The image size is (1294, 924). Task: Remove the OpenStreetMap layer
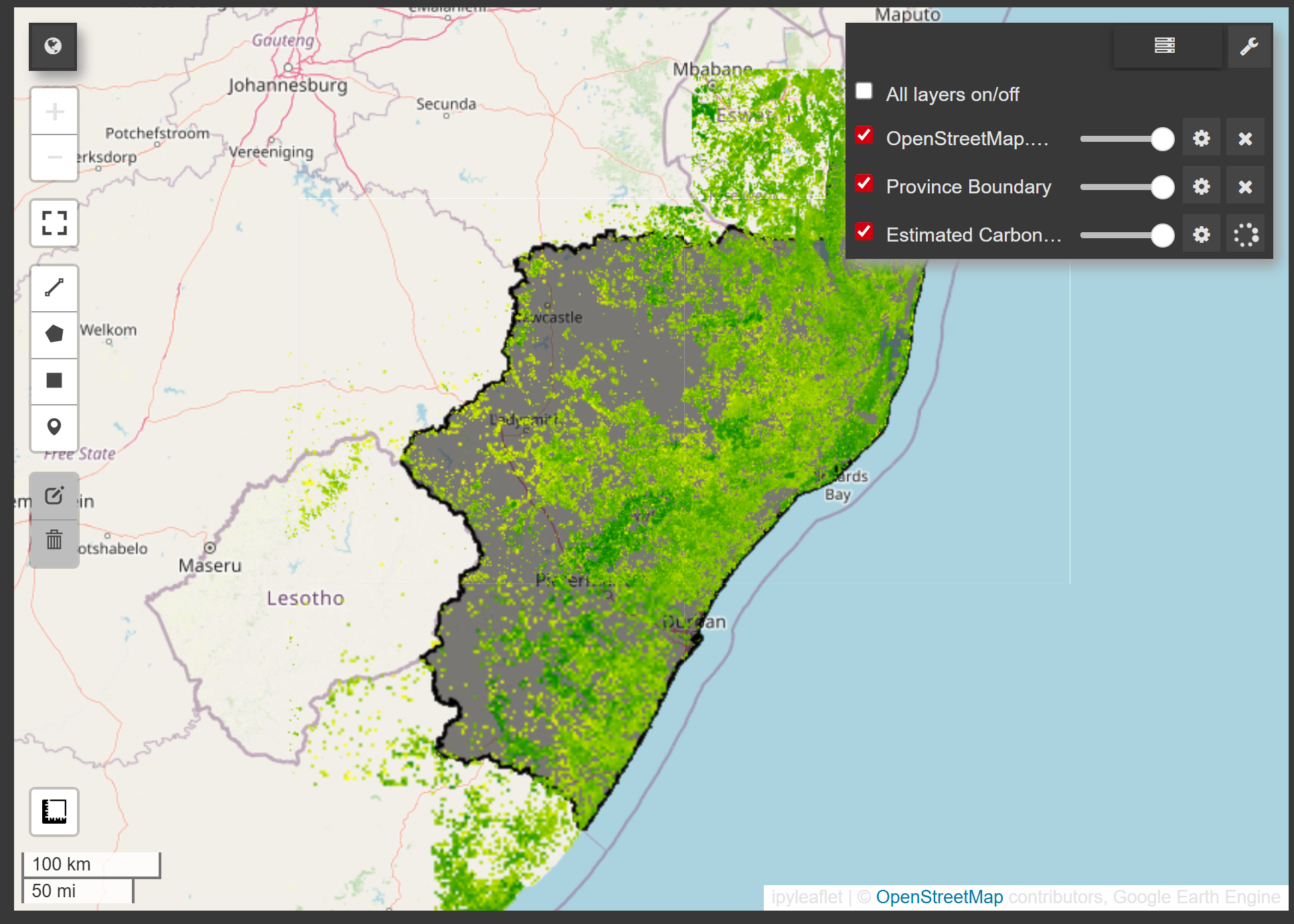click(1245, 138)
